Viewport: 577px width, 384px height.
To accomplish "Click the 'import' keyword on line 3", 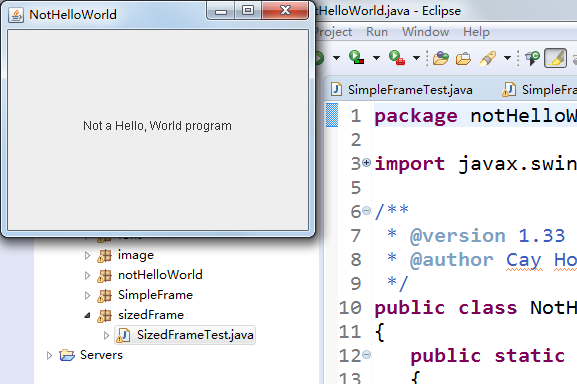I will pos(410,164).
